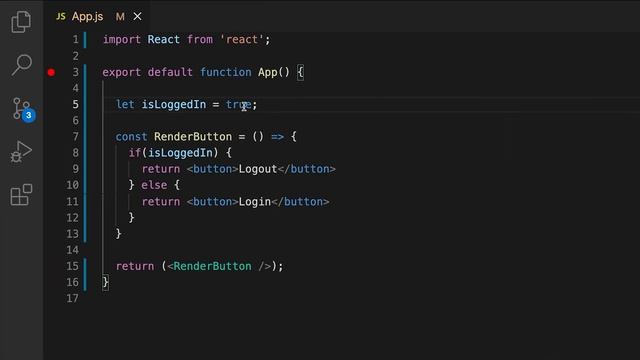The image size is (640, 360).
Task: Click line number 10 in gutter
Action: pyautogui.click(x=73, y=185)
